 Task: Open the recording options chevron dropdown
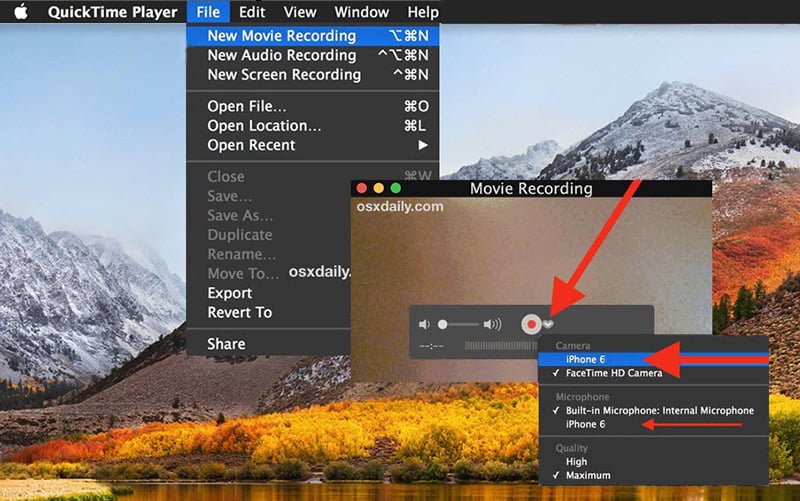[x=548, y=324]
